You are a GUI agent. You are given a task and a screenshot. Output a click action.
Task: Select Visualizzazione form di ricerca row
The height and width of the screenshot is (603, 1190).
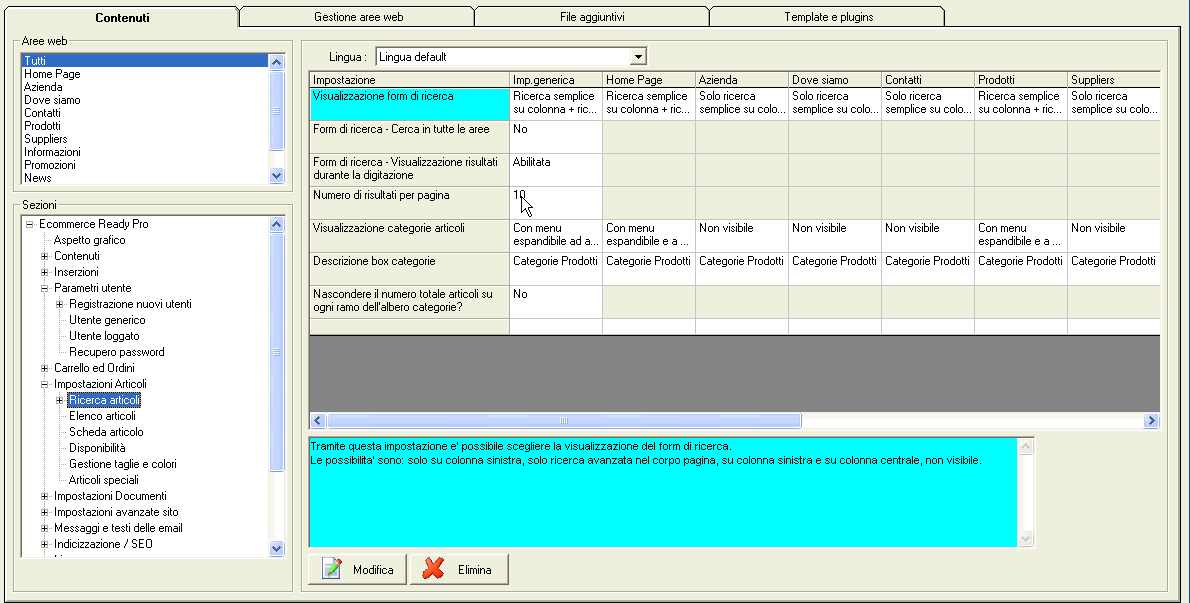click(409, 104)
